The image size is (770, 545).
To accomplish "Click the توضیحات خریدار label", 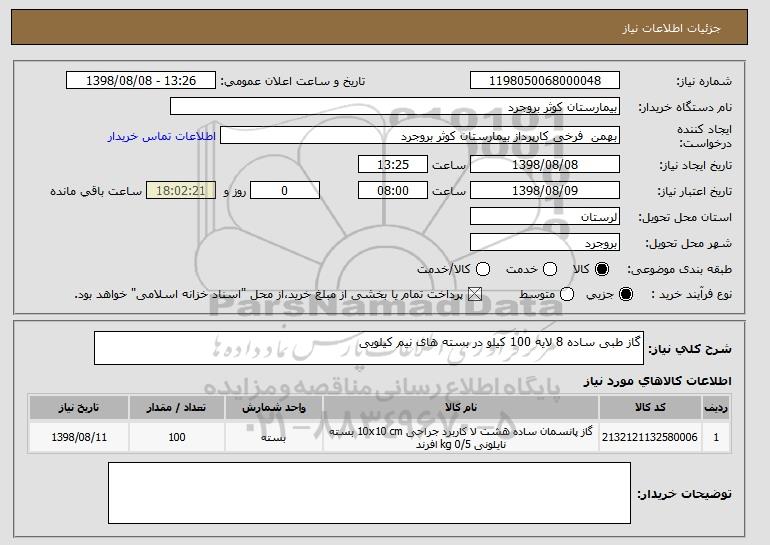I will 684,493.
